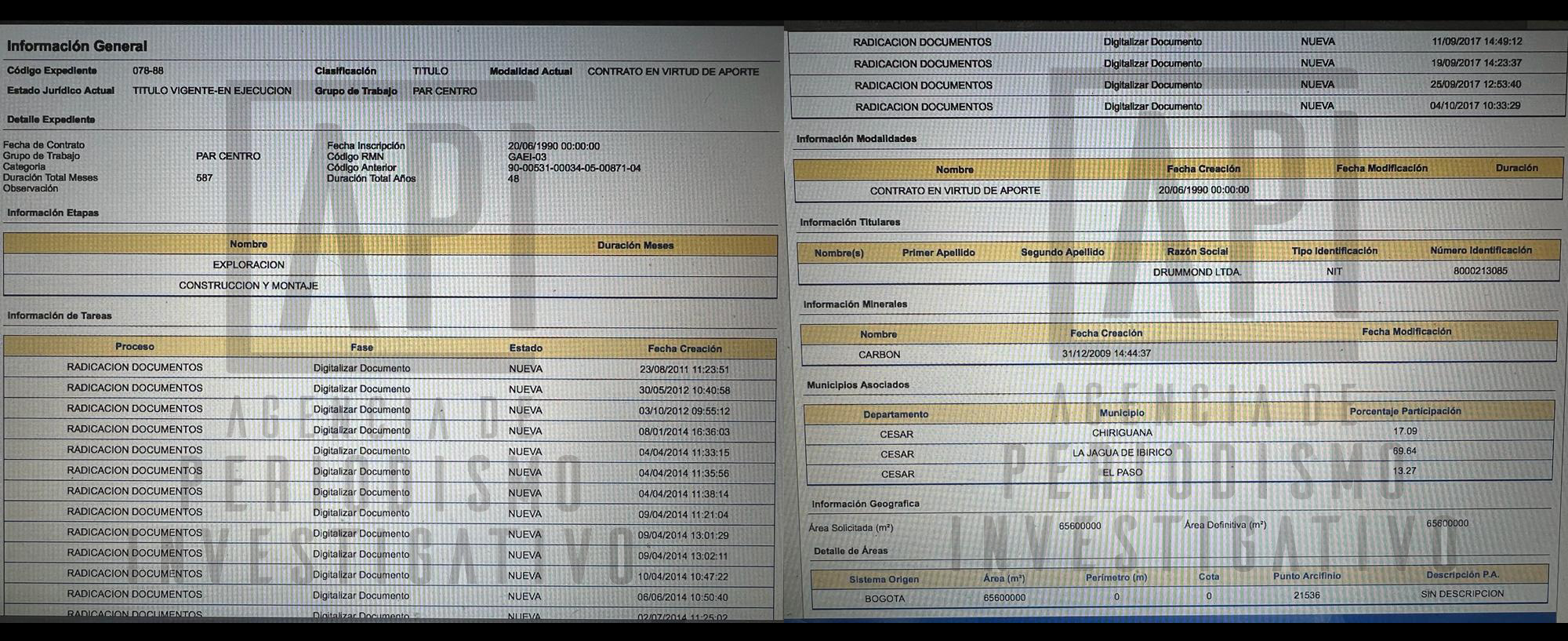Select origin system "BOGOTA"
Viewport: 1568px width, 641px height.
tap(885, 599)
